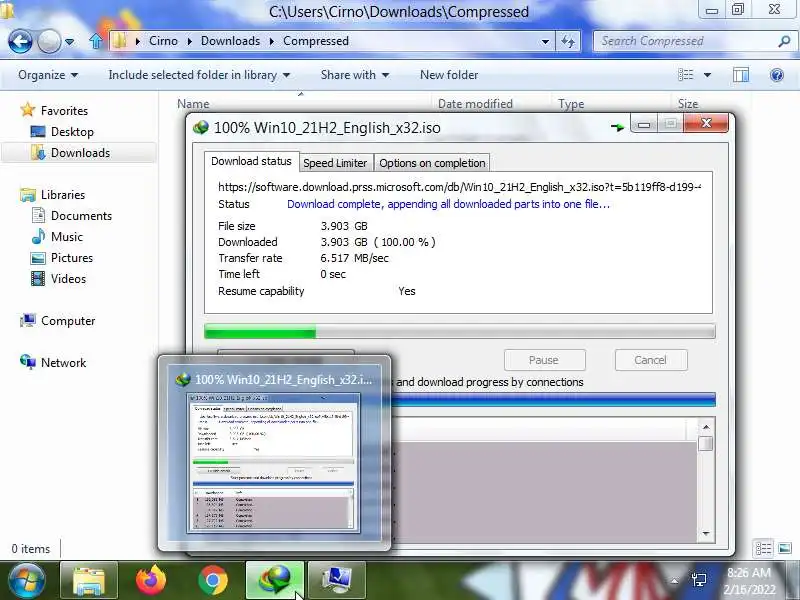This screenshot has width=800, height=600.
Task: Open Explorer help icon
Action: [777, 76]
